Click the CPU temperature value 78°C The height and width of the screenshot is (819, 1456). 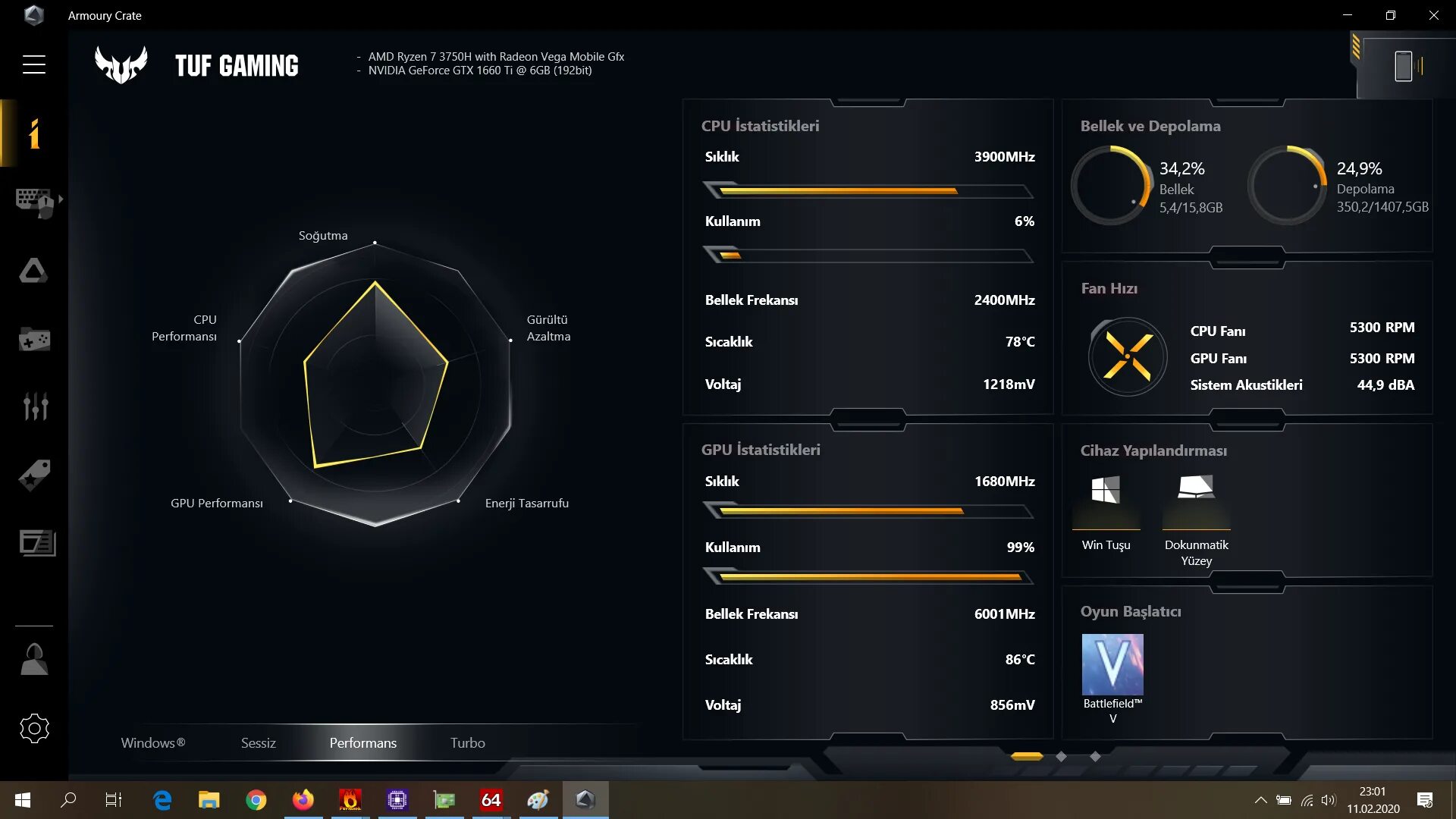pos(1020,342)
